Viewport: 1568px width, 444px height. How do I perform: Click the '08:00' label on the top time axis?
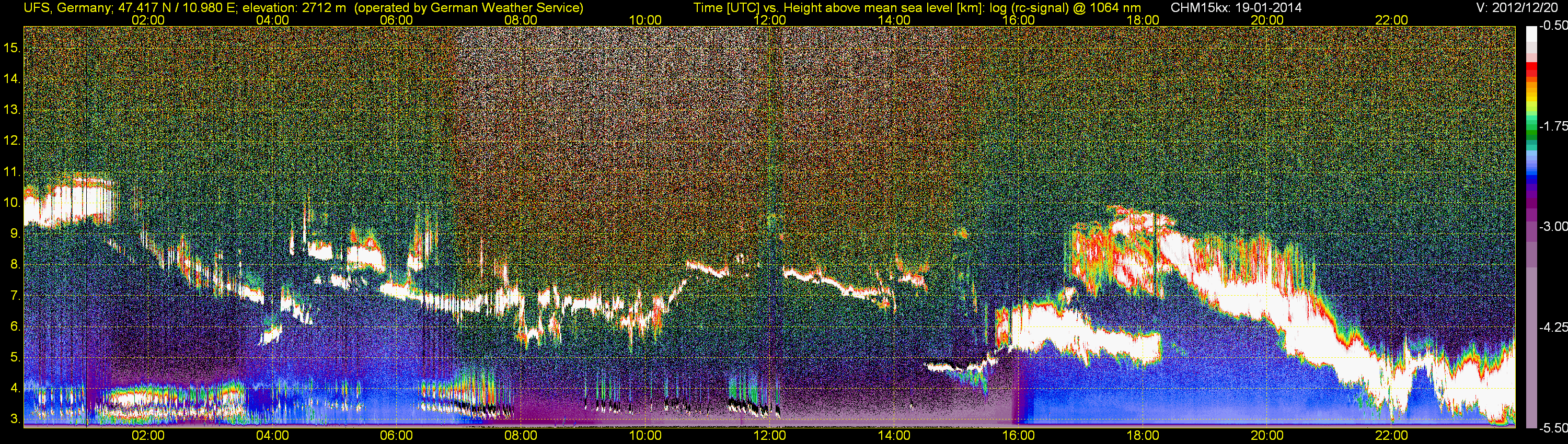tap(521, 20)
